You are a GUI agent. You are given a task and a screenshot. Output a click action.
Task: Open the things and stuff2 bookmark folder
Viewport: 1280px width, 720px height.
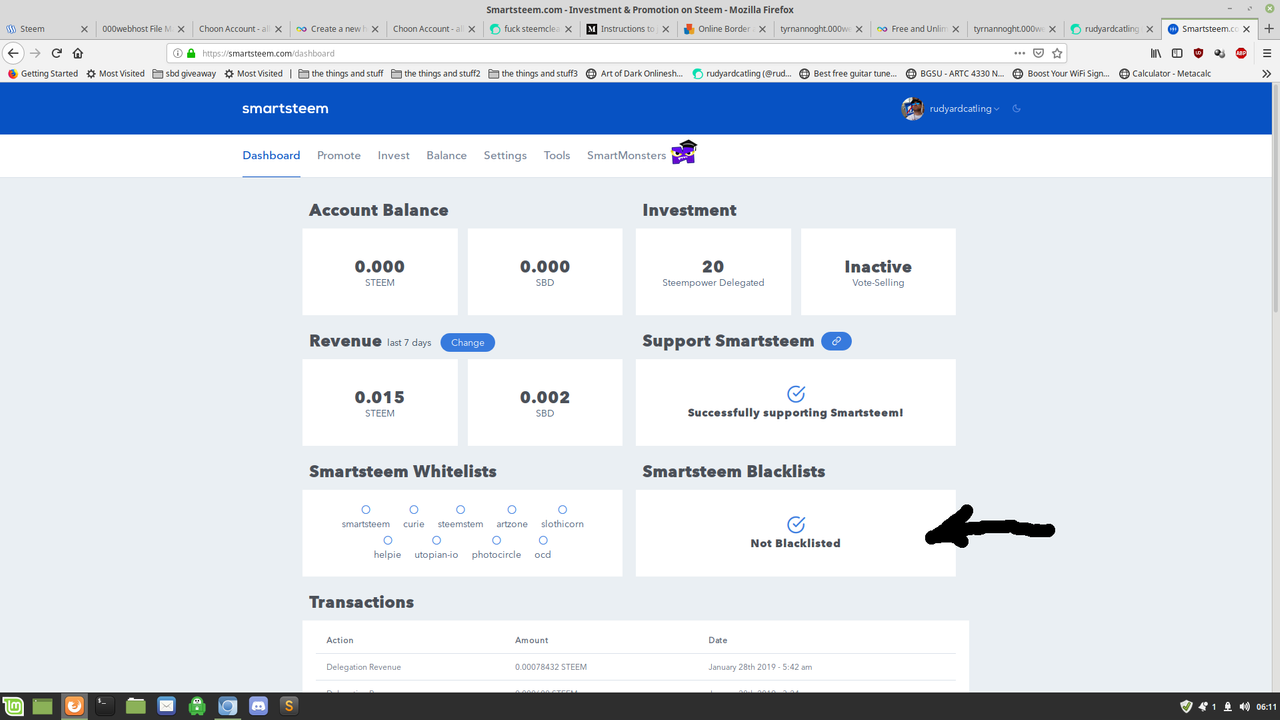pos(436,74)
